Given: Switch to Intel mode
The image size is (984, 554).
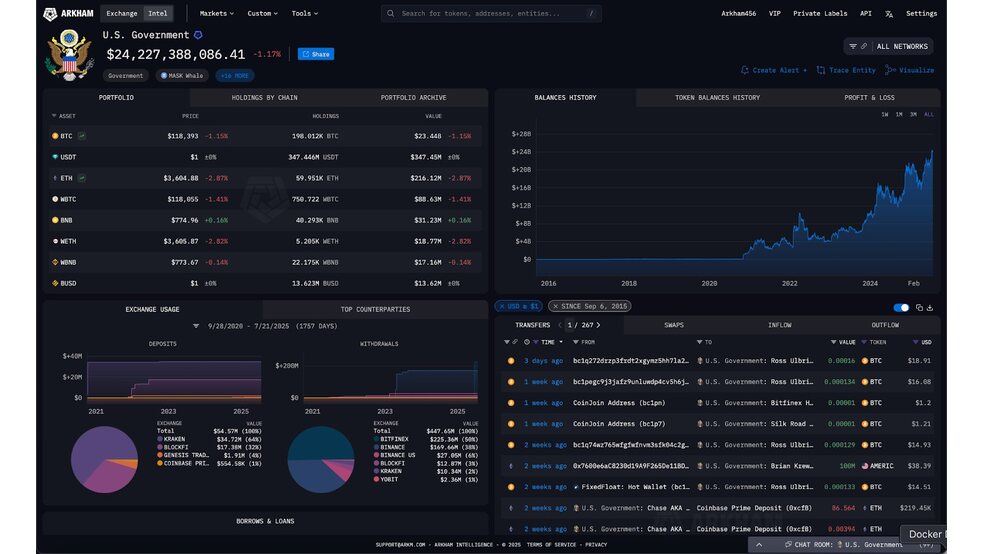Looking at the screenshot, I should 158,13.
